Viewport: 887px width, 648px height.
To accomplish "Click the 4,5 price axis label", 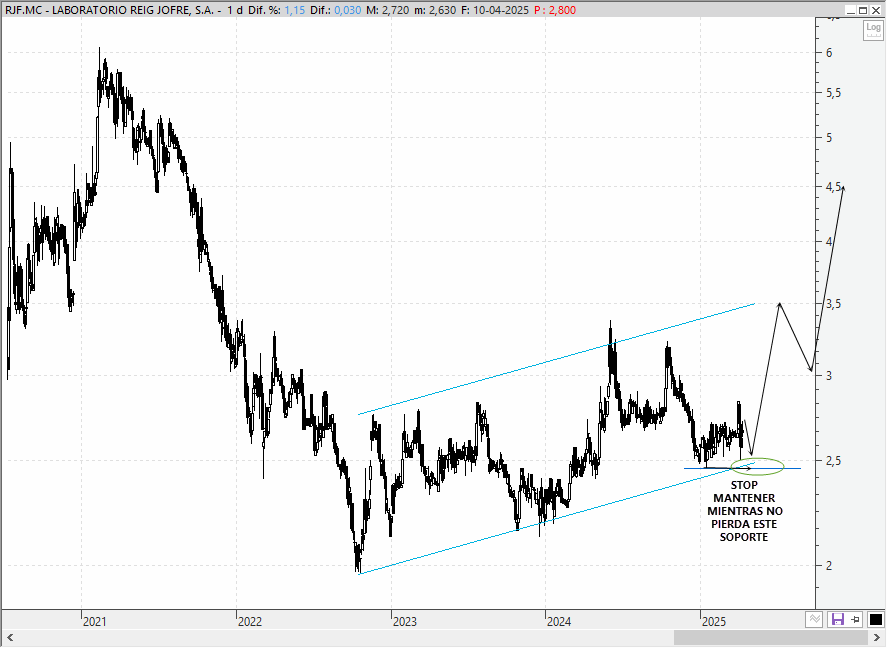I will pos(833,187).
